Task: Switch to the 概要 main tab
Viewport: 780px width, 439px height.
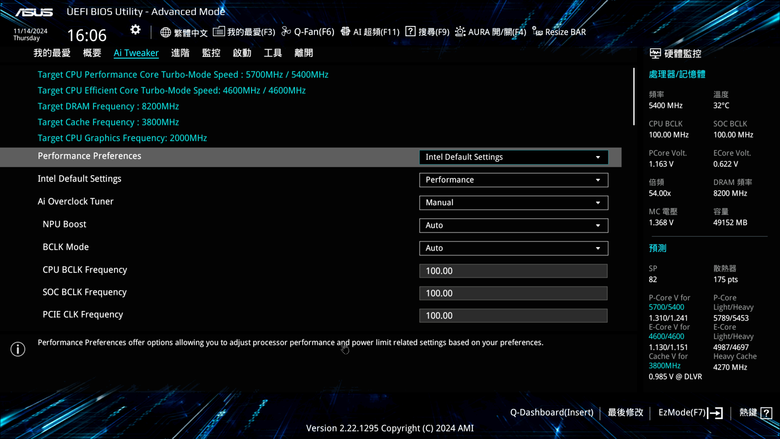Action: pyautogui.click(x=92, y=53)
